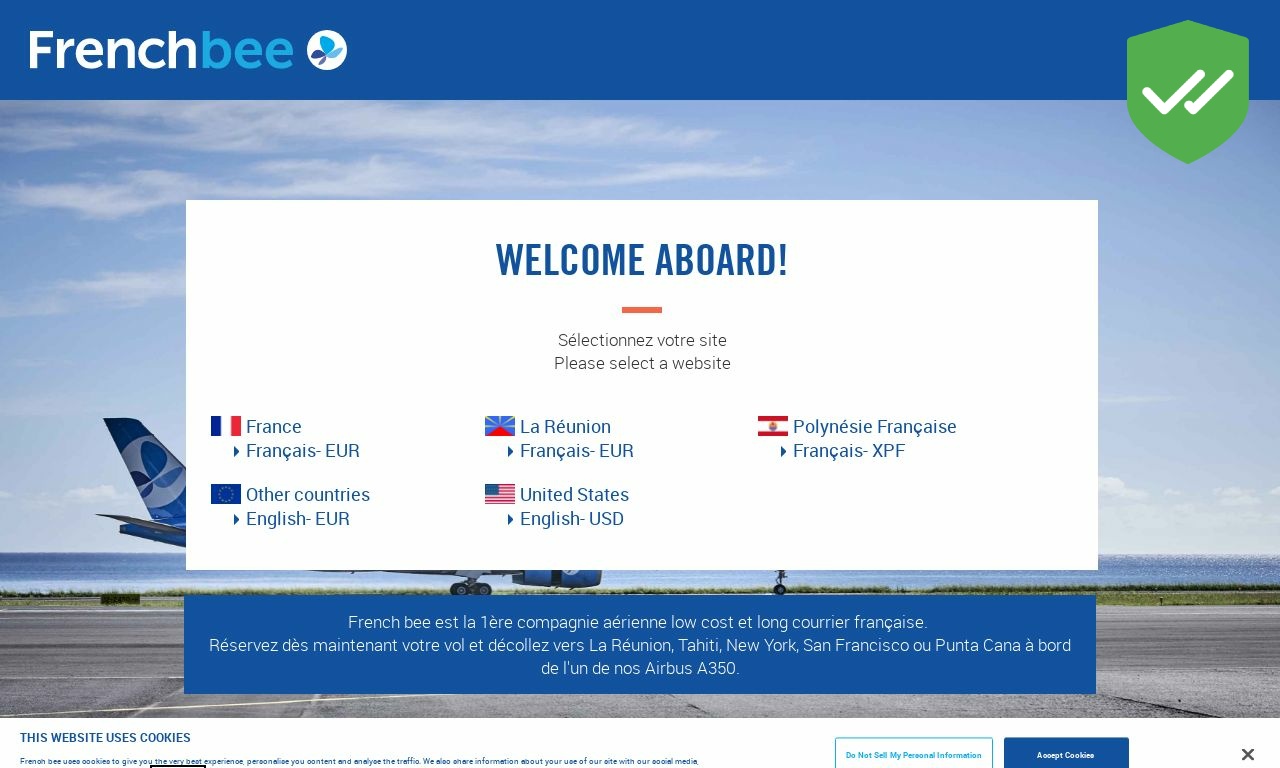Select the United States site link
Image resolution: width=1280 pixels, height=768 pixels.
tap(574, 494)
